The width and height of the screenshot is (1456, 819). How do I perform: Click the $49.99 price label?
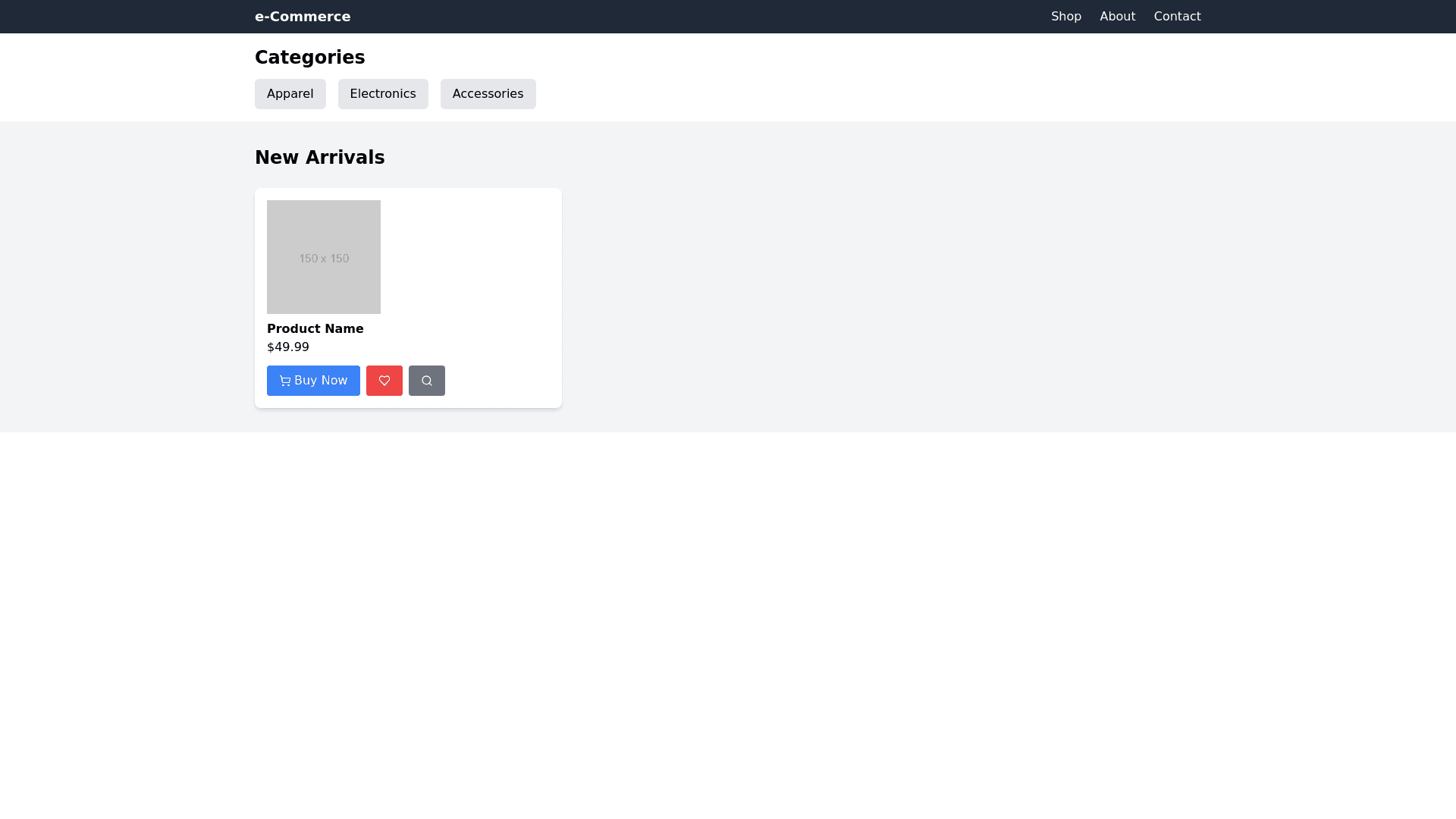point(288,347)
